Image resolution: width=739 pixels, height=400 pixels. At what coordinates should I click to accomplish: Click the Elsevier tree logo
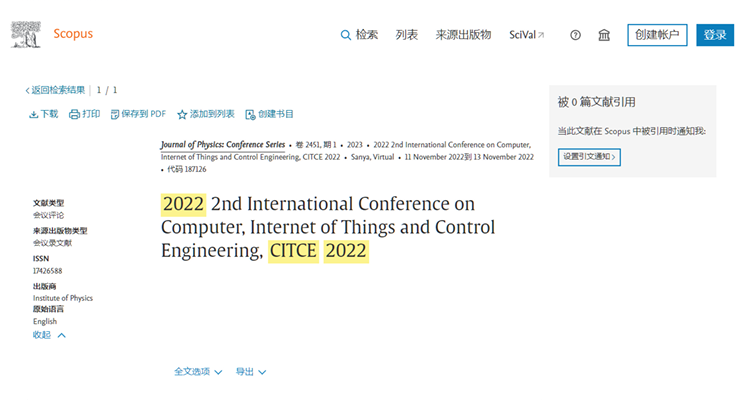[x=25, y=34]
